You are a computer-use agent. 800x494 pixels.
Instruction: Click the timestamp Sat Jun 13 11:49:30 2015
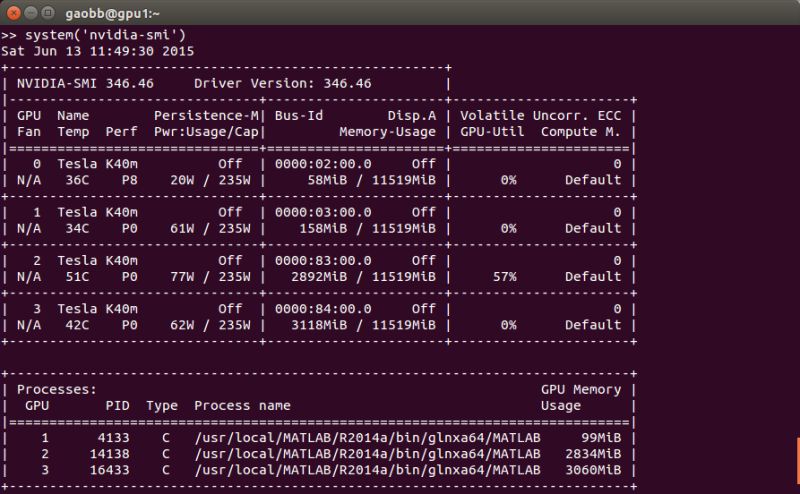pos(97,51)
